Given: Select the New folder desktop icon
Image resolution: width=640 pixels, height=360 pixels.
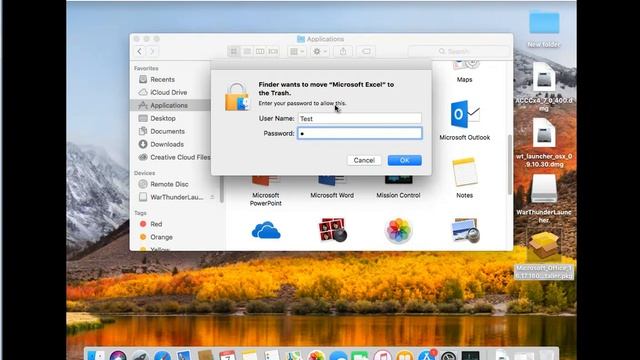Looking at the screenshot, I should click(544, 23).
